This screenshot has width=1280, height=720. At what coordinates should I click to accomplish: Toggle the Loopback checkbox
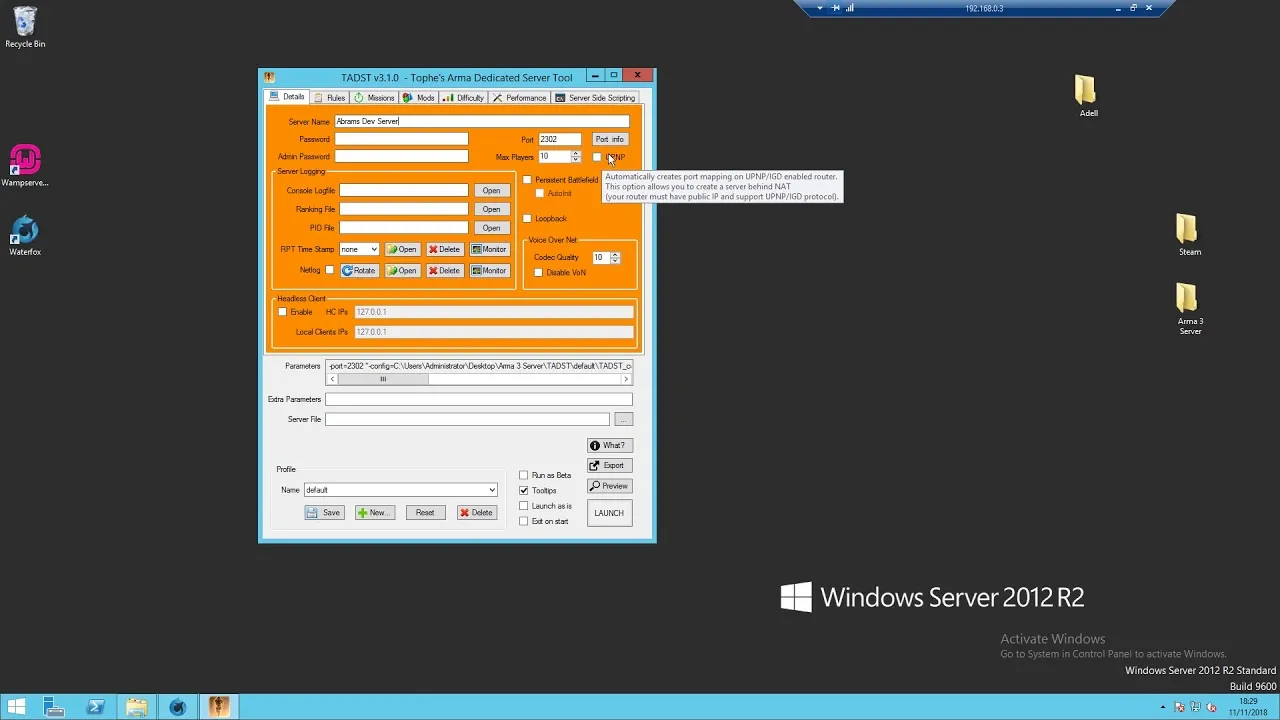click(527, 218)
